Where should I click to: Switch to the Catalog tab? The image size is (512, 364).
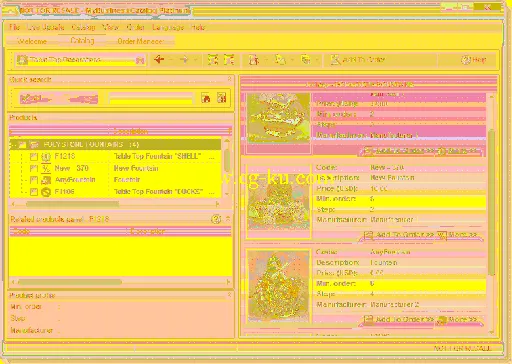tap(82, 41)
